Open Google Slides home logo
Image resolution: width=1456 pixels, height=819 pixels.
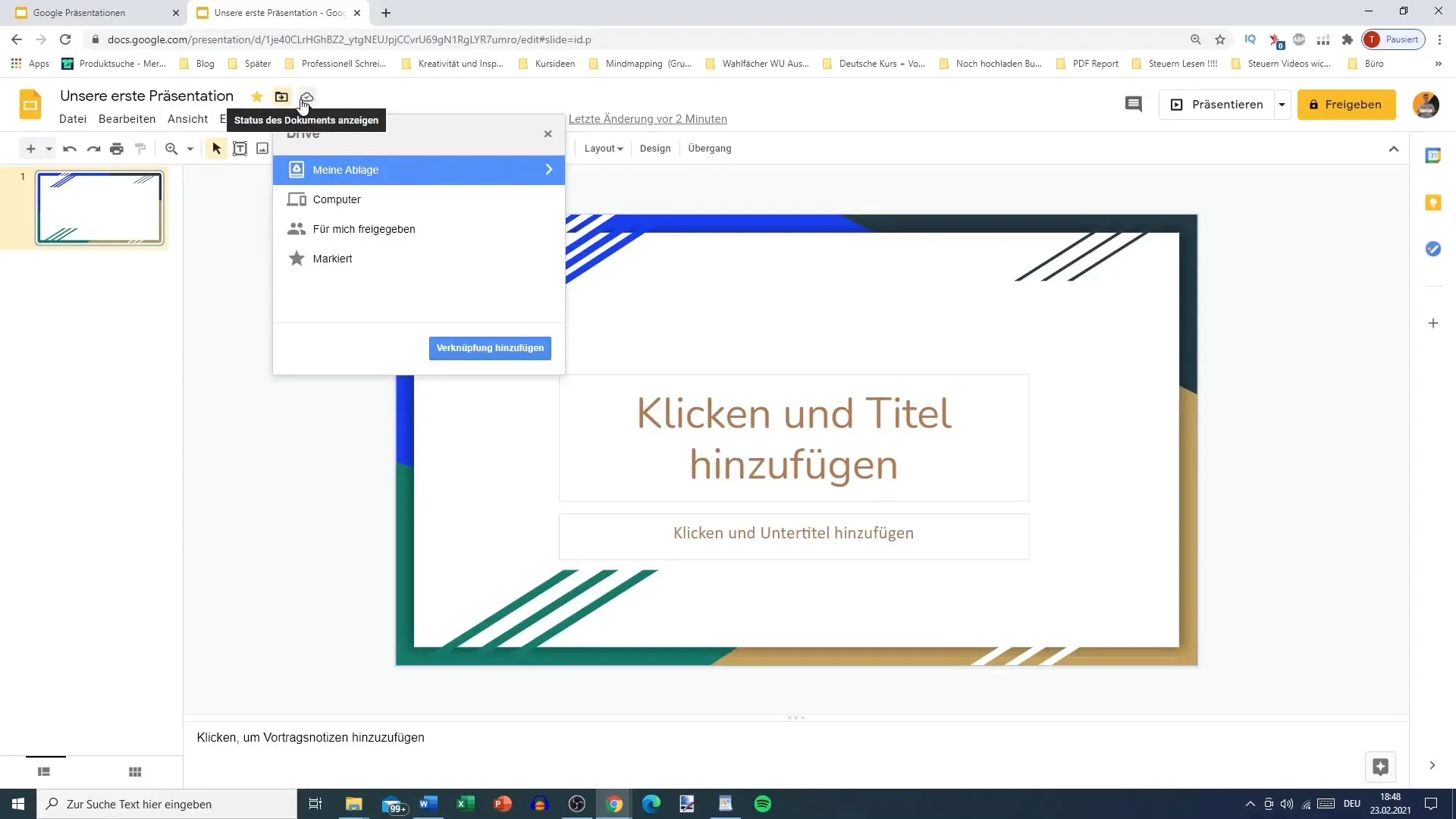pyautogui.click(x=30, y=105)
